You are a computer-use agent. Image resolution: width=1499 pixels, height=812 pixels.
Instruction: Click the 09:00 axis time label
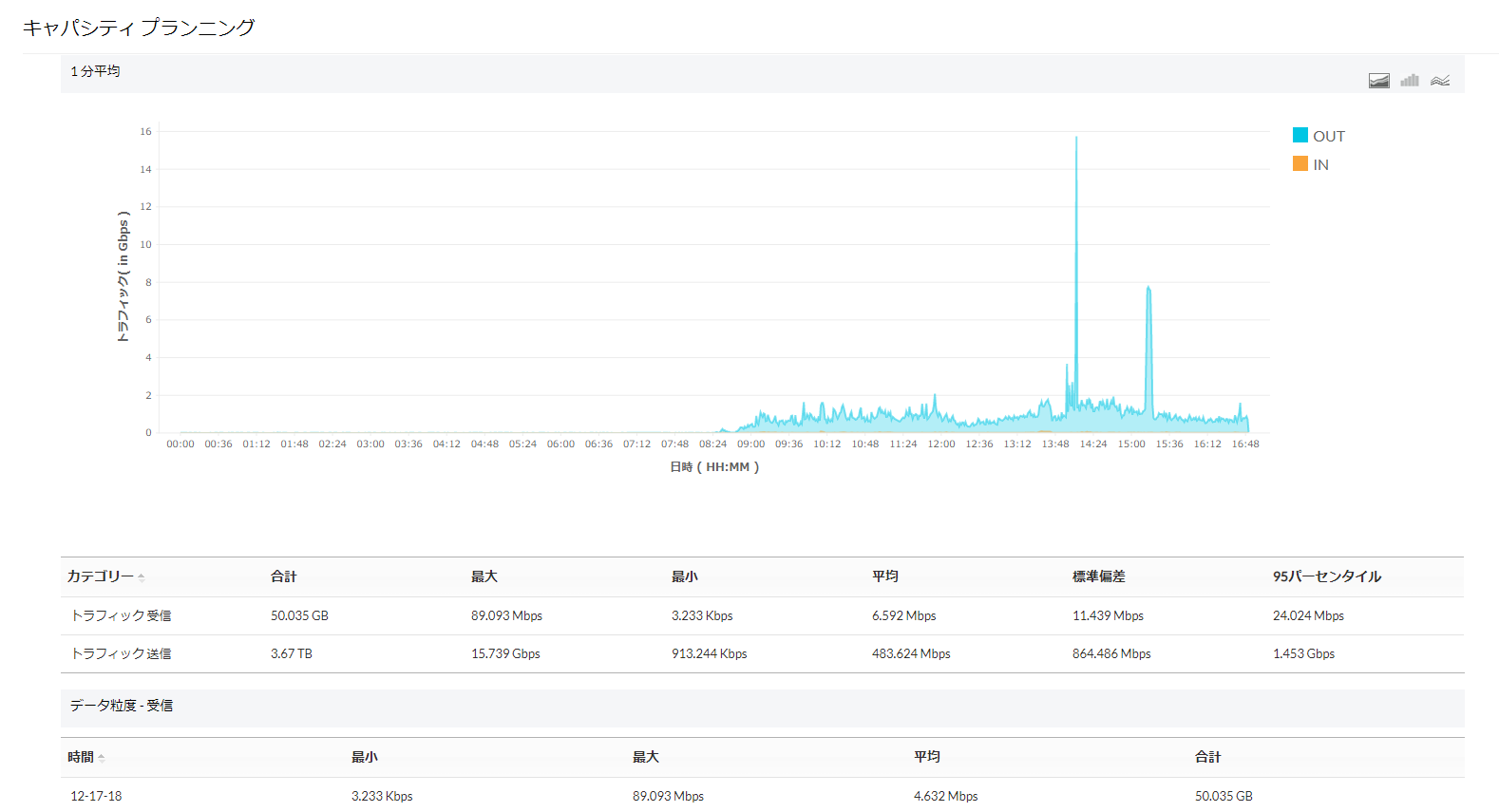pyautogui.click(x=750, y=444)
